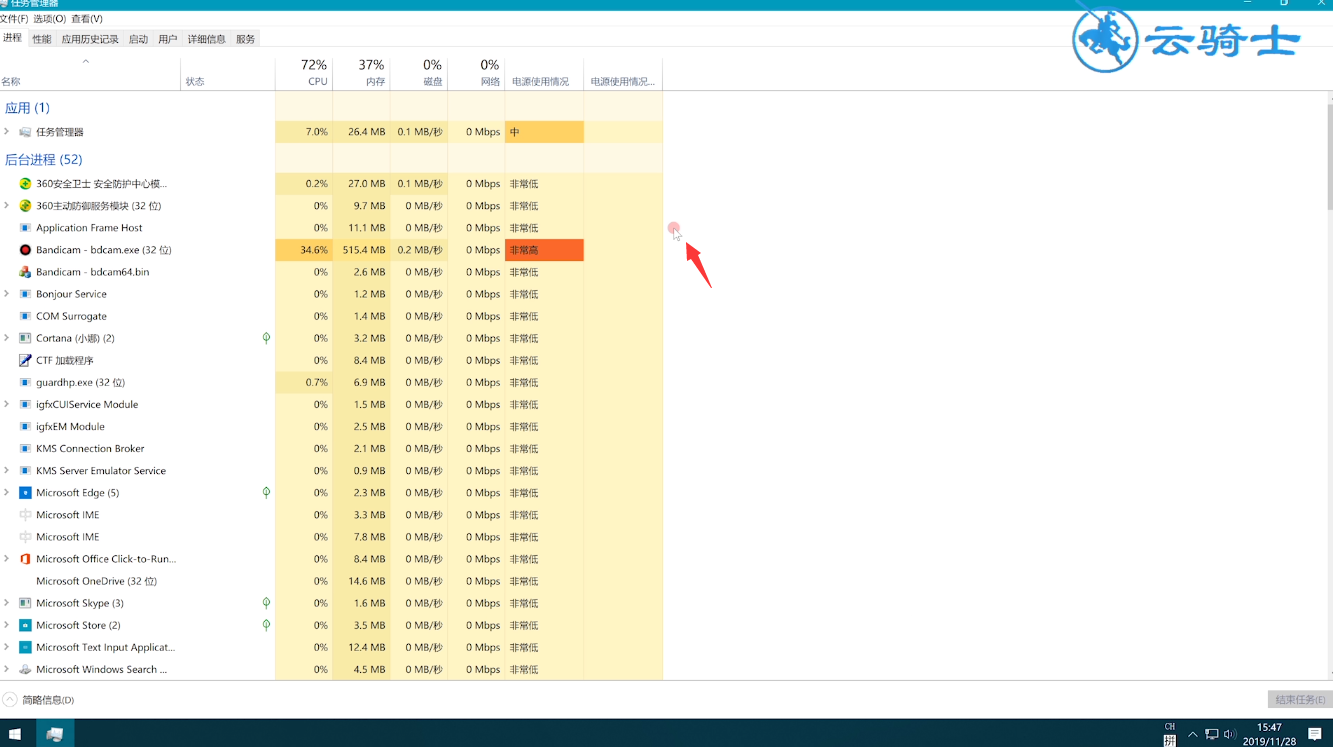The height and width of the screenshot is (747, 1333).
Task: Expand the Microsoft Skype (3) row
Action: tap(7, 603)
